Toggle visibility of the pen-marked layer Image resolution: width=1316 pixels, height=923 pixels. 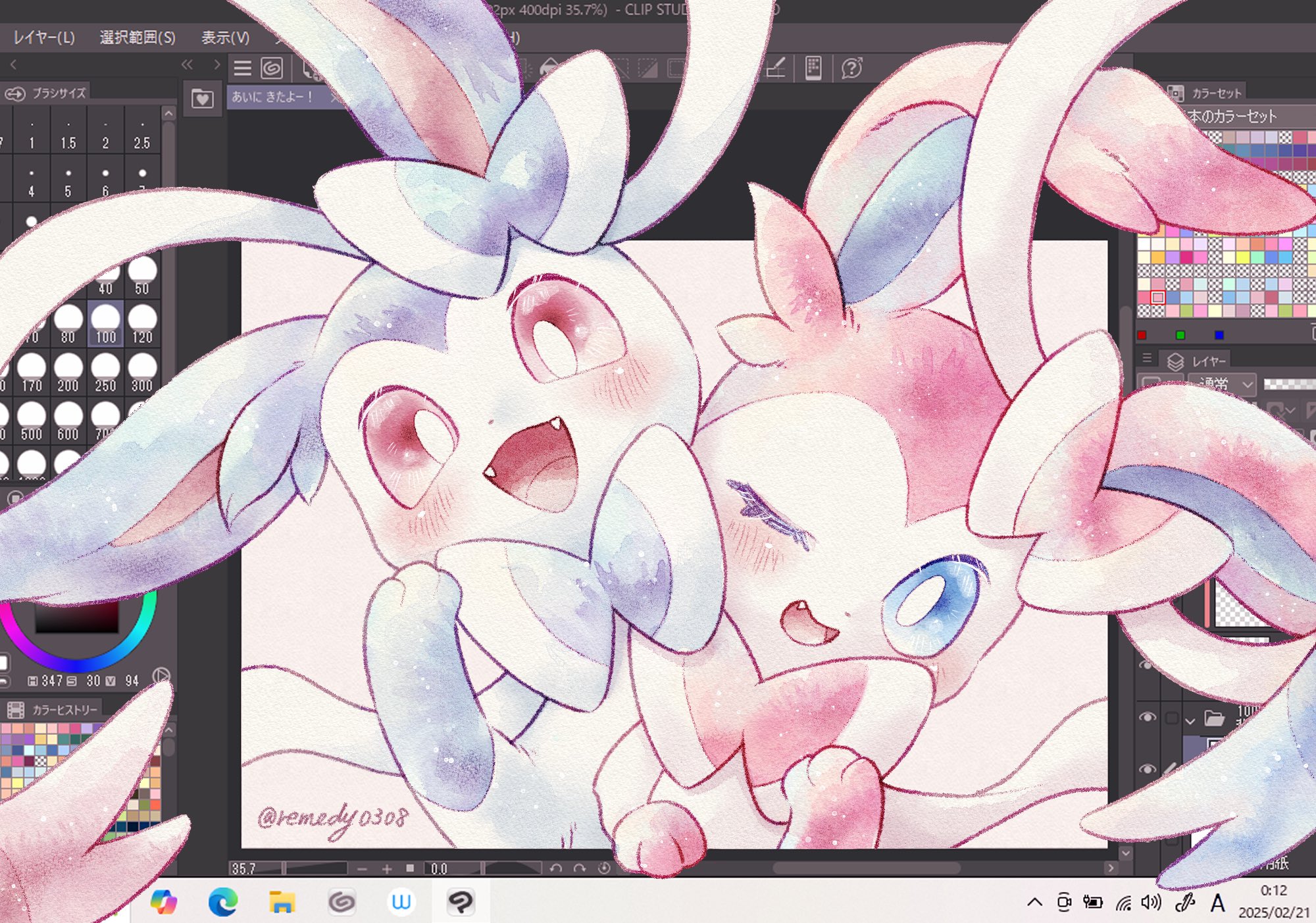[x=1148, y=769]
